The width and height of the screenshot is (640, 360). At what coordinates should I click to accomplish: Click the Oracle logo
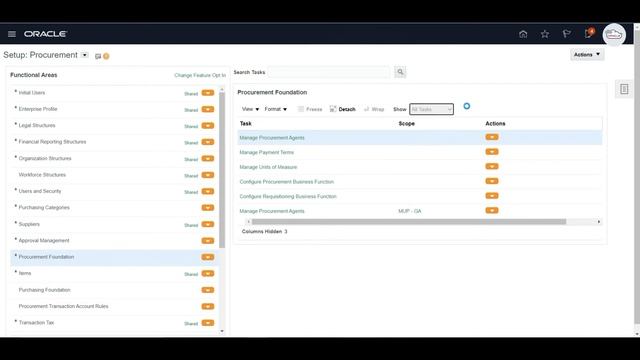click(x=45, y=34)
